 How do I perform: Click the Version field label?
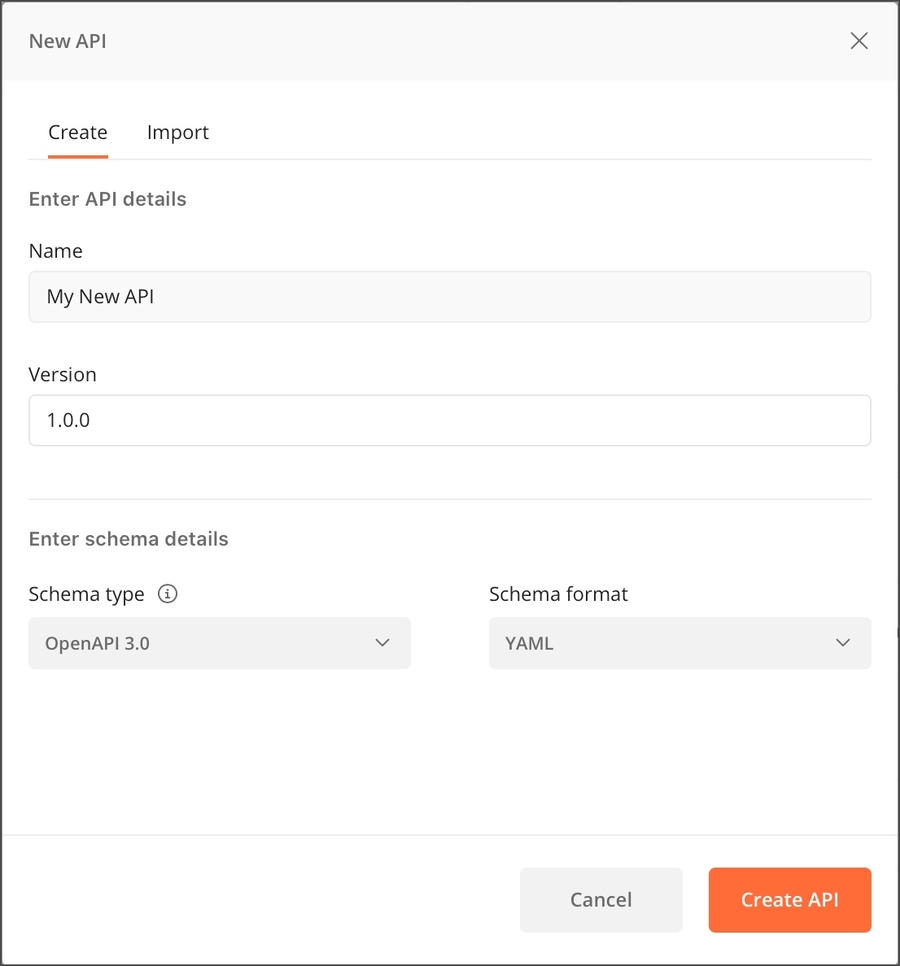click(63, 375)
